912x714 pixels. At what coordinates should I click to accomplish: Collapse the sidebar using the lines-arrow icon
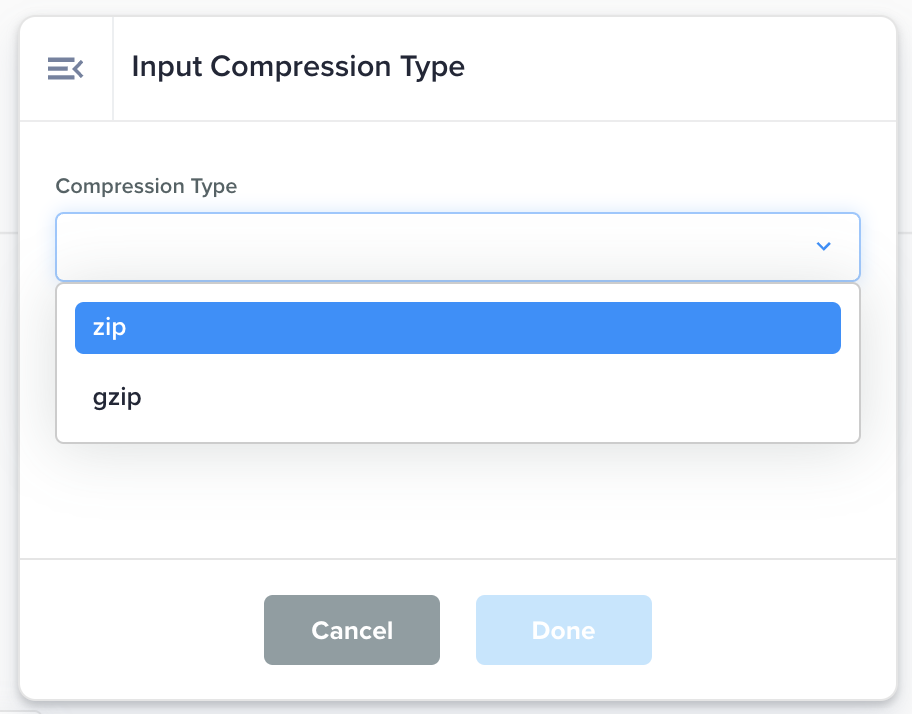[x=65, y=68]
